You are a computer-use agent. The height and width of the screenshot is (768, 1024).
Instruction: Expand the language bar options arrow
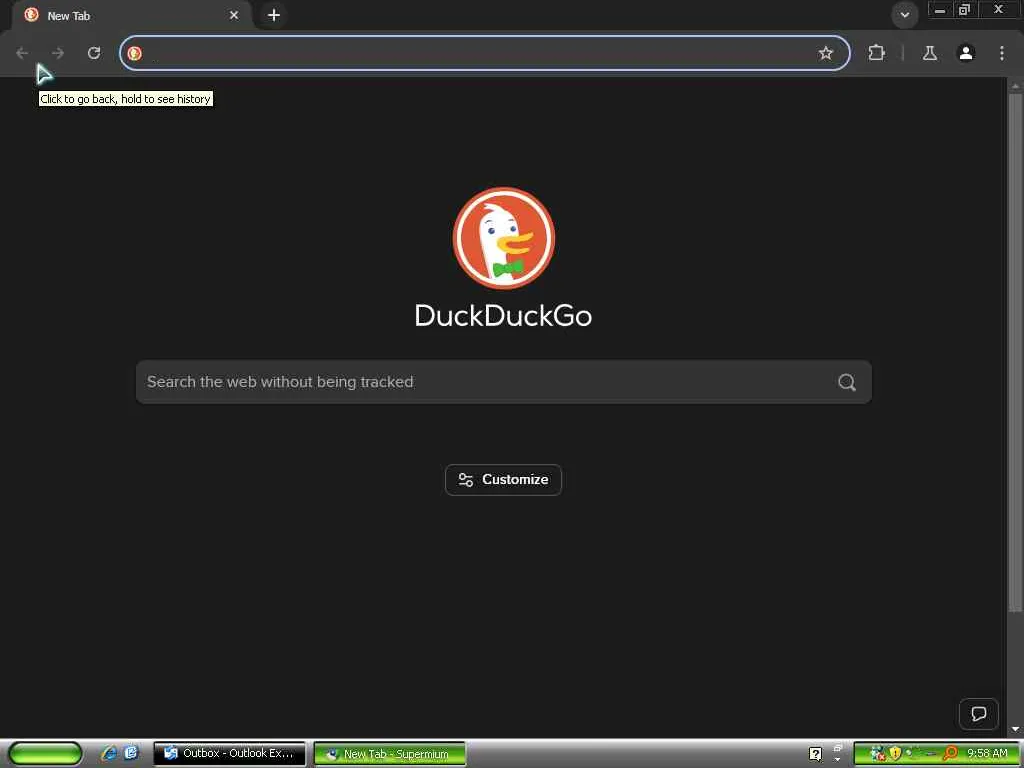(x=837, y=760)
